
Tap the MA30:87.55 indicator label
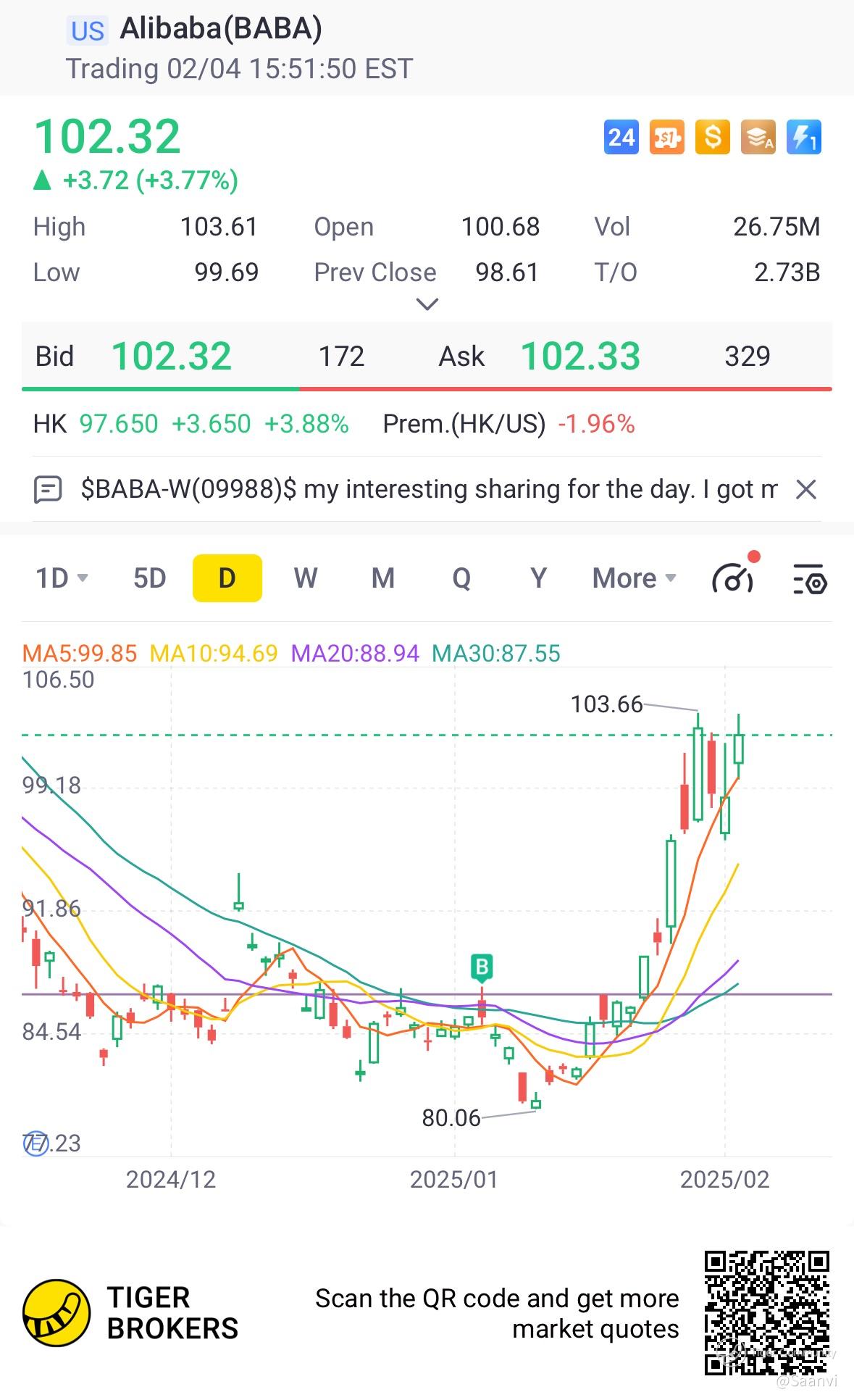pos(496,654)
